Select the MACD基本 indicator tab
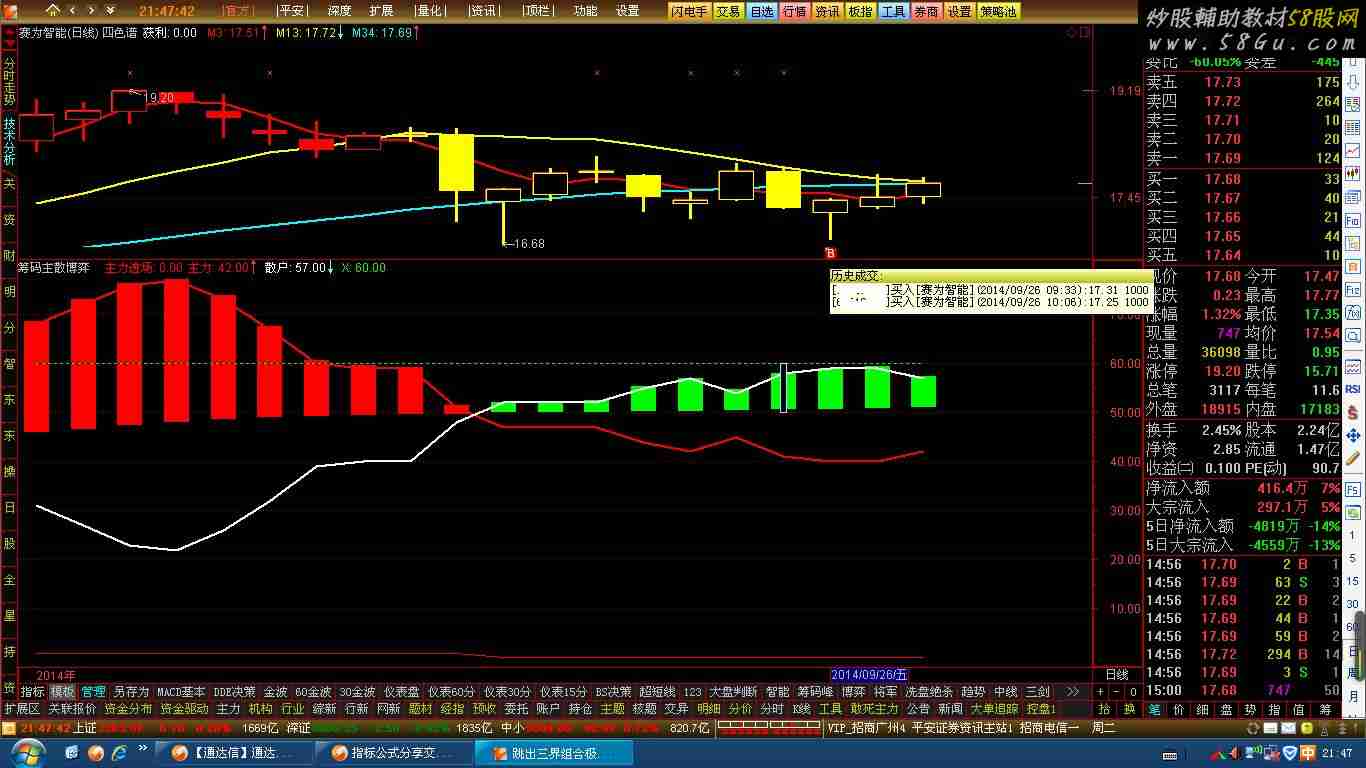The width and height of the screenshot is (1366, 768). [x=181, y=691]
